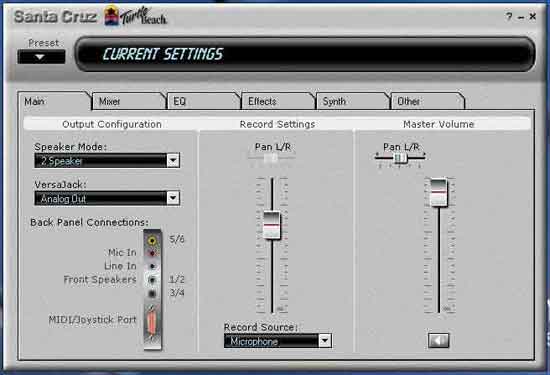Click the Master Volume Pan L/R slider
550x375 pixels.
coord(400,158)
